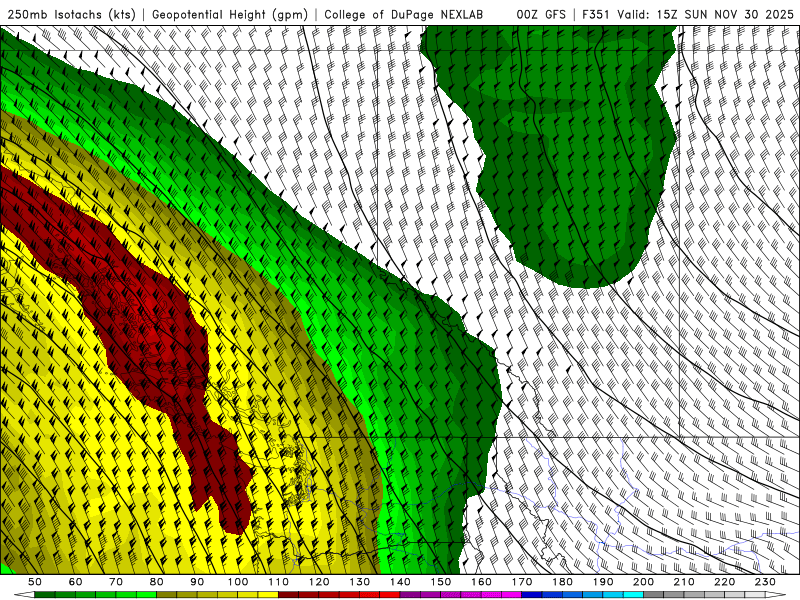This screenshot has height=600, width=800.
Task: Click the '170' legend value
Action: pos(522,582)
